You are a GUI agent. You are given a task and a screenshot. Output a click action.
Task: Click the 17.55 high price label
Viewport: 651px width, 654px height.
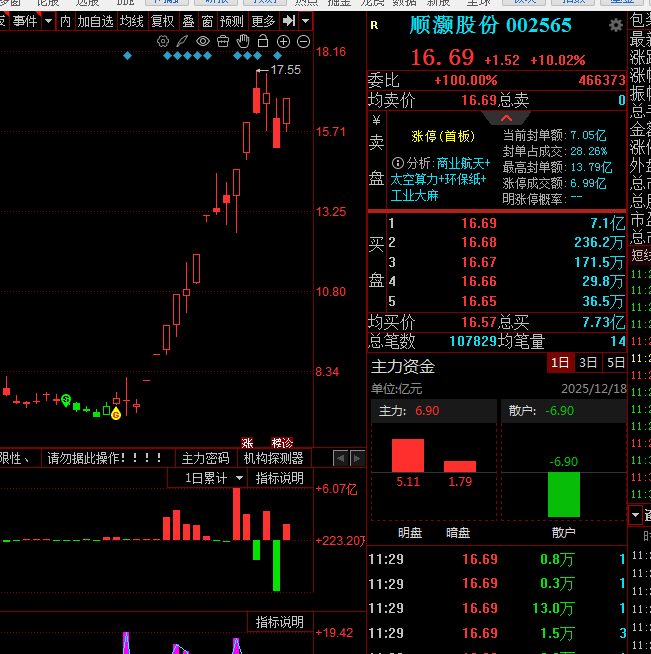point(286,70)
